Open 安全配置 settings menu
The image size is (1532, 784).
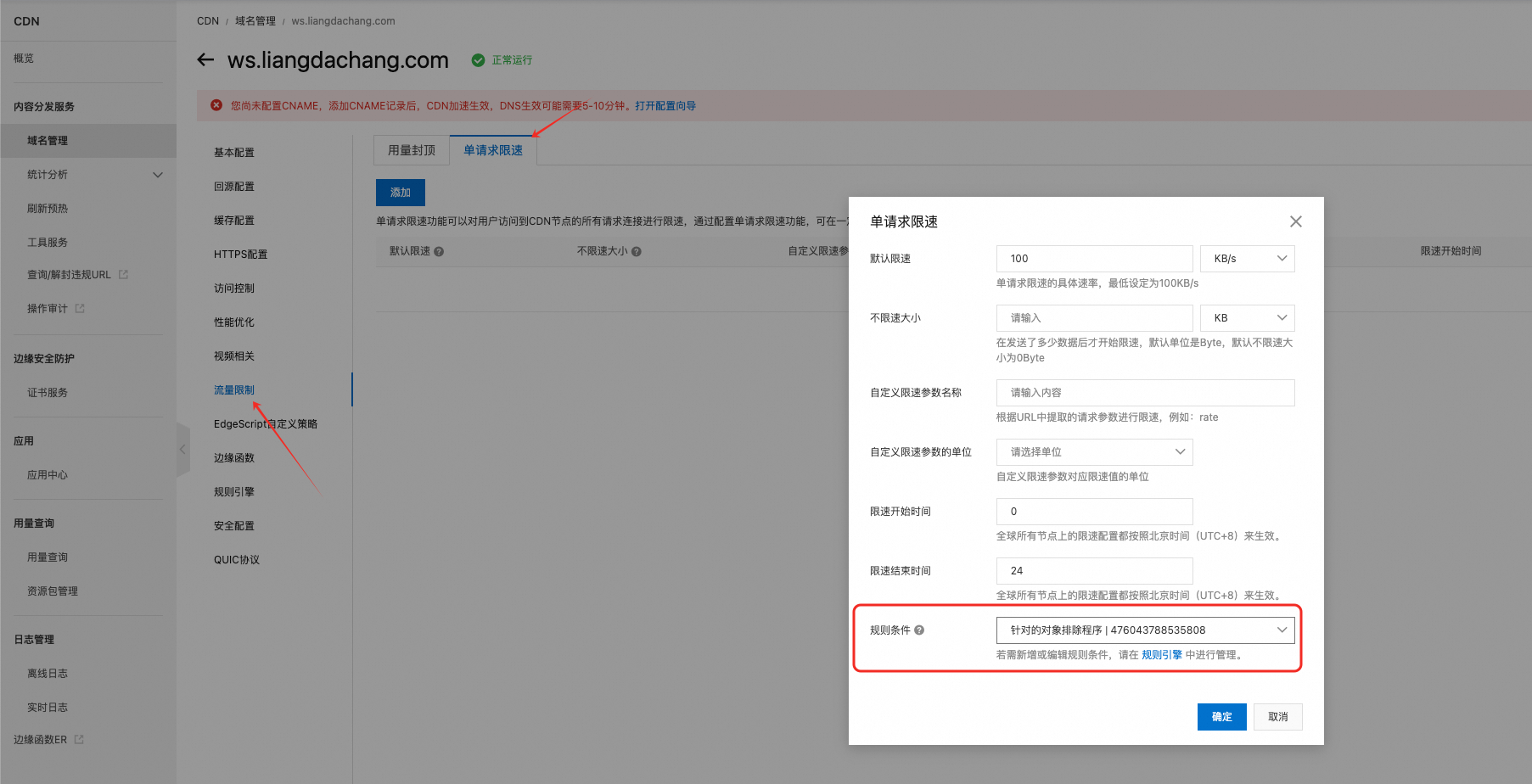click(x=234, y=526)
